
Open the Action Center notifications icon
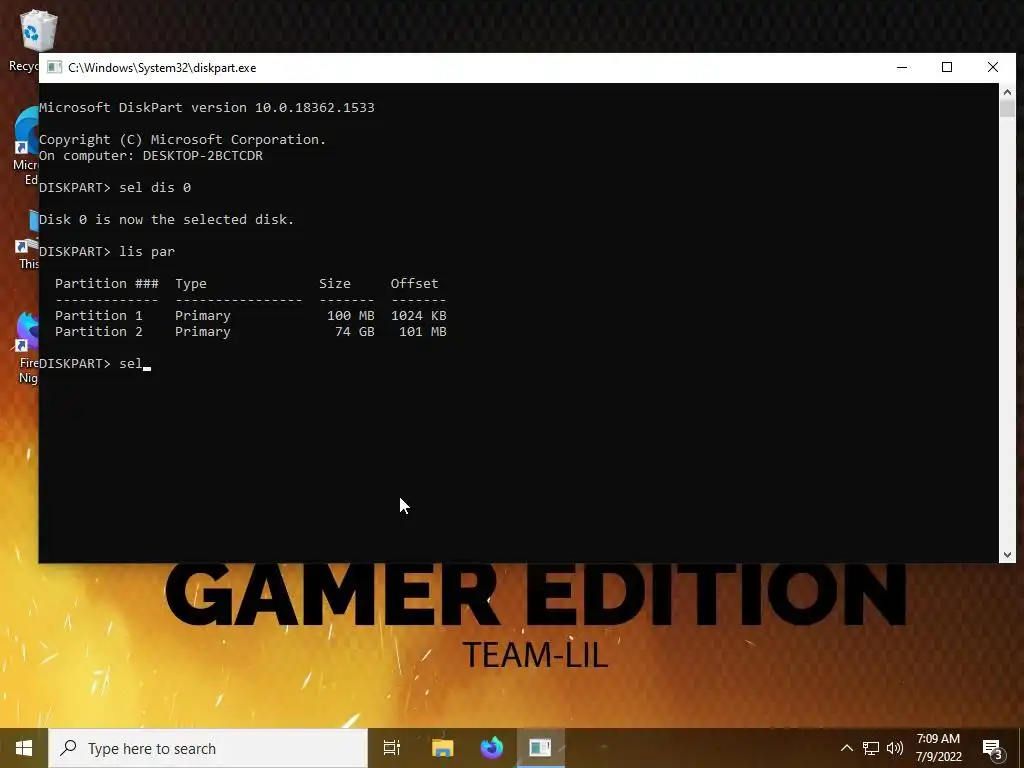993,748
